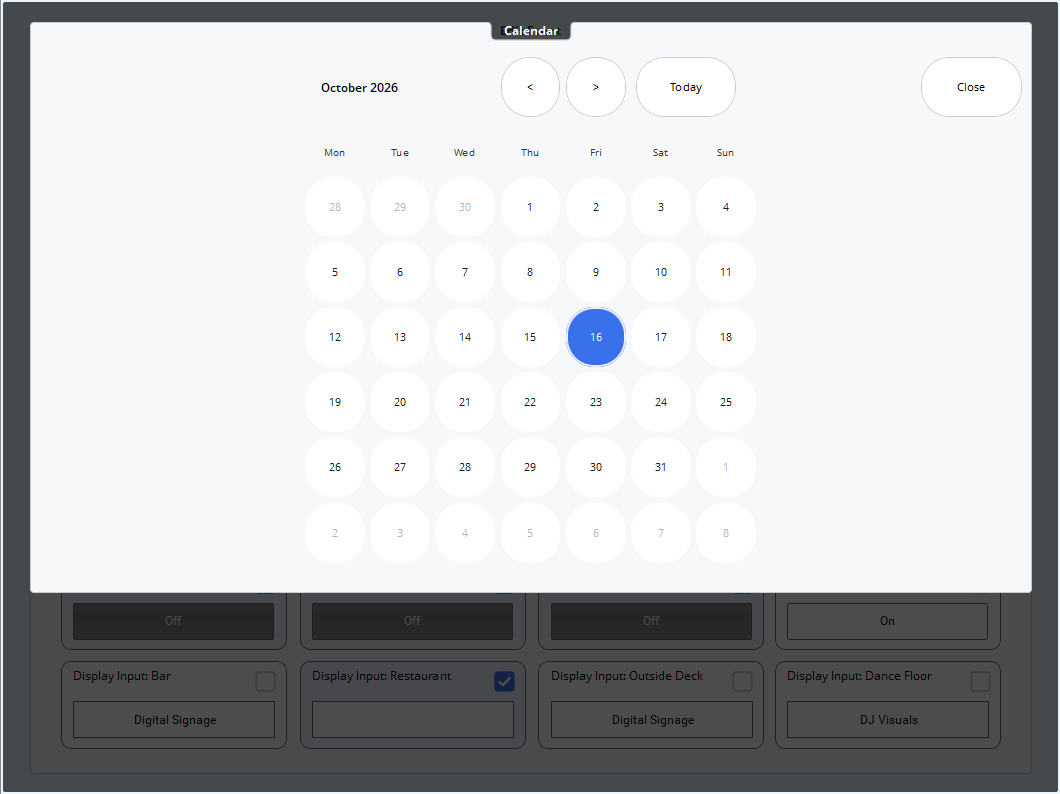Click the October 2026 month label

[359, 88]
